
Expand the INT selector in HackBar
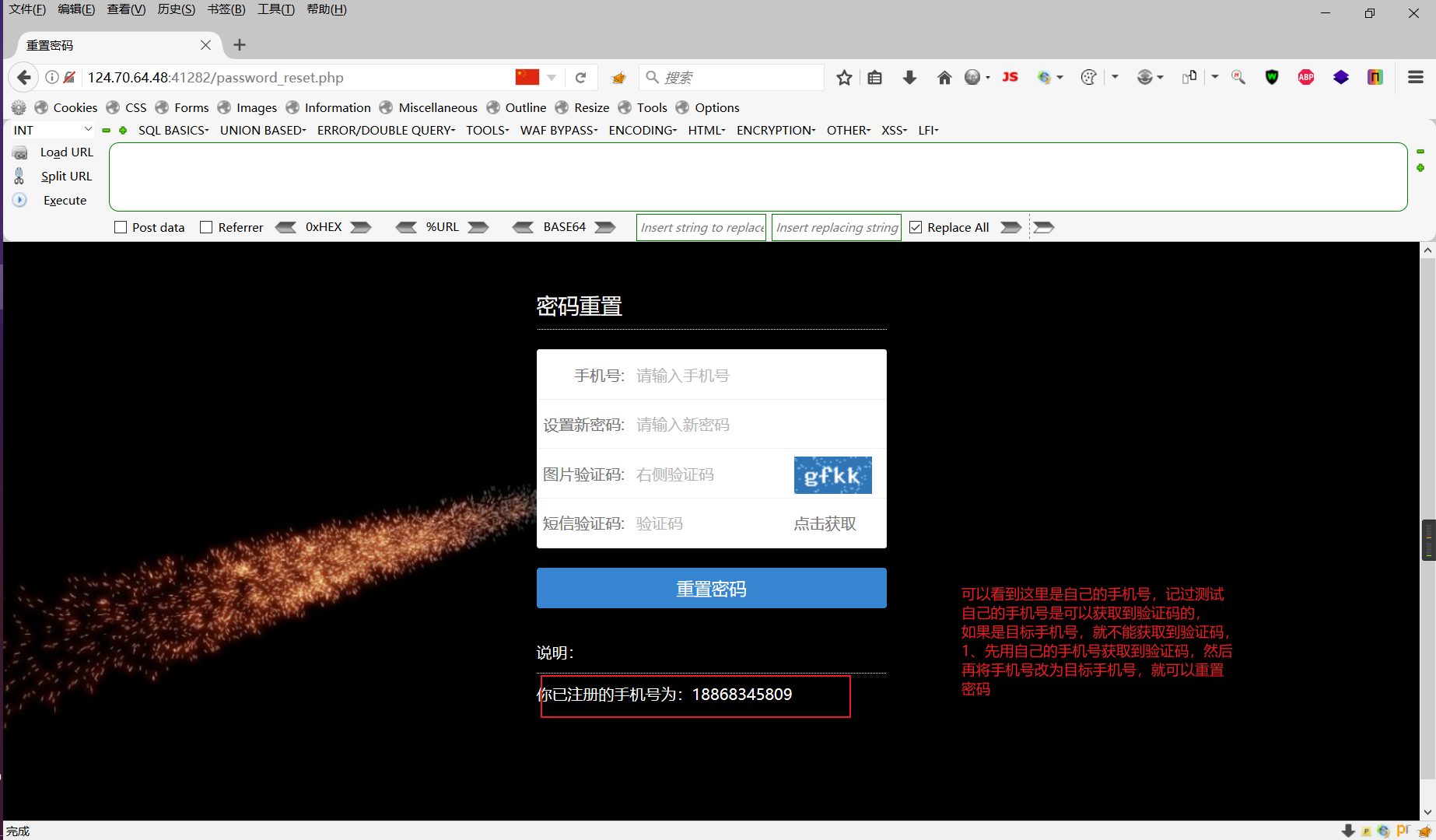pyautogui.click(x=88, y=129)
